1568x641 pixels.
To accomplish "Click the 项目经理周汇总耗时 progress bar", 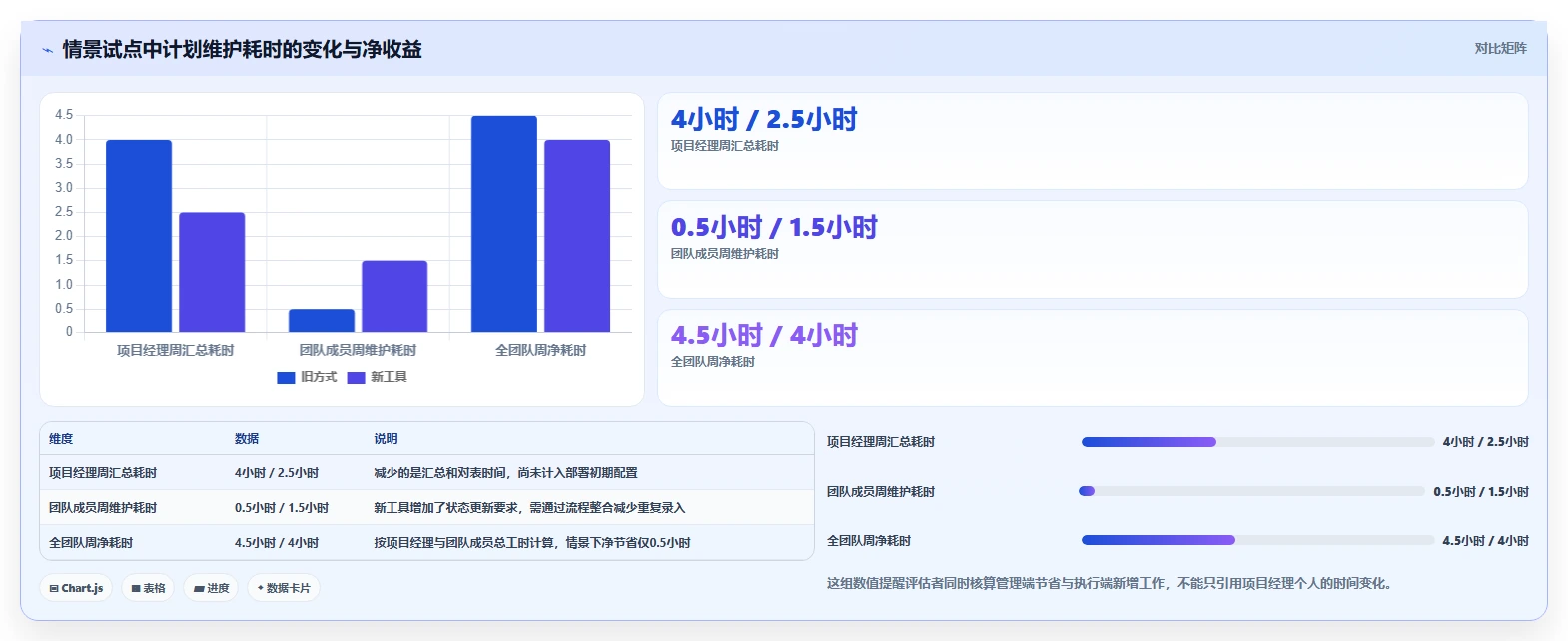I will point(1258,442).
